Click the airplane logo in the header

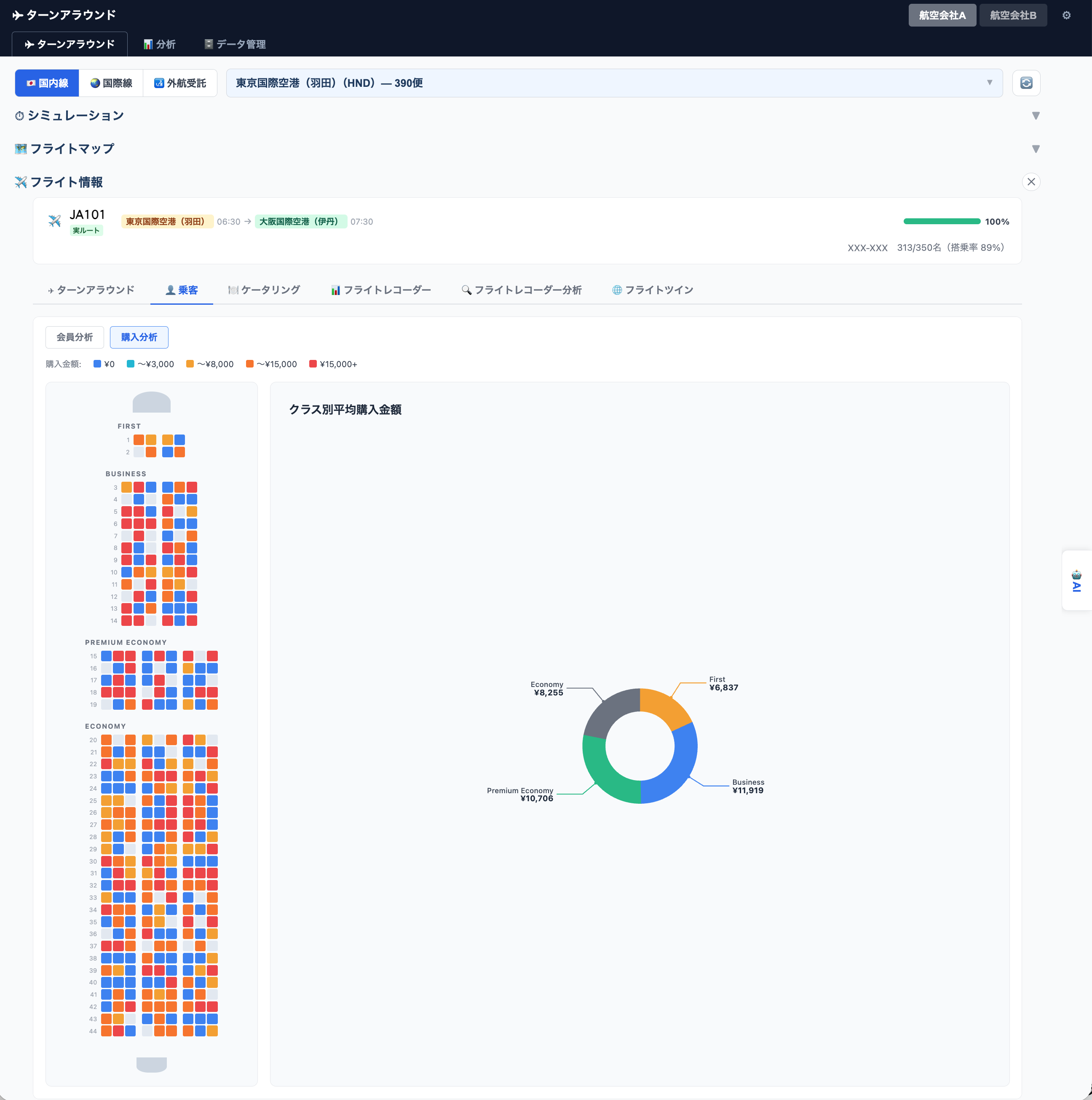click(18, 15)
